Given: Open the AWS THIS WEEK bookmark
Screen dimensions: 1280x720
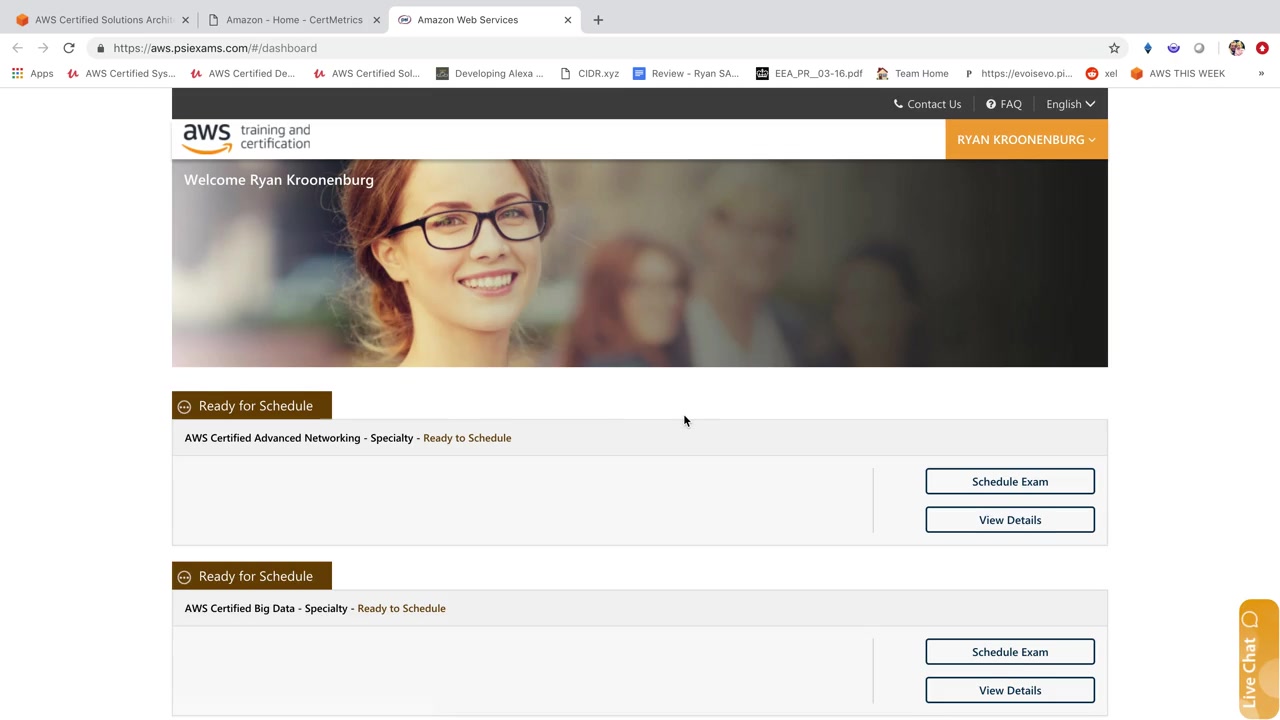Looking at the screenshot, I should coord(1177,73).
